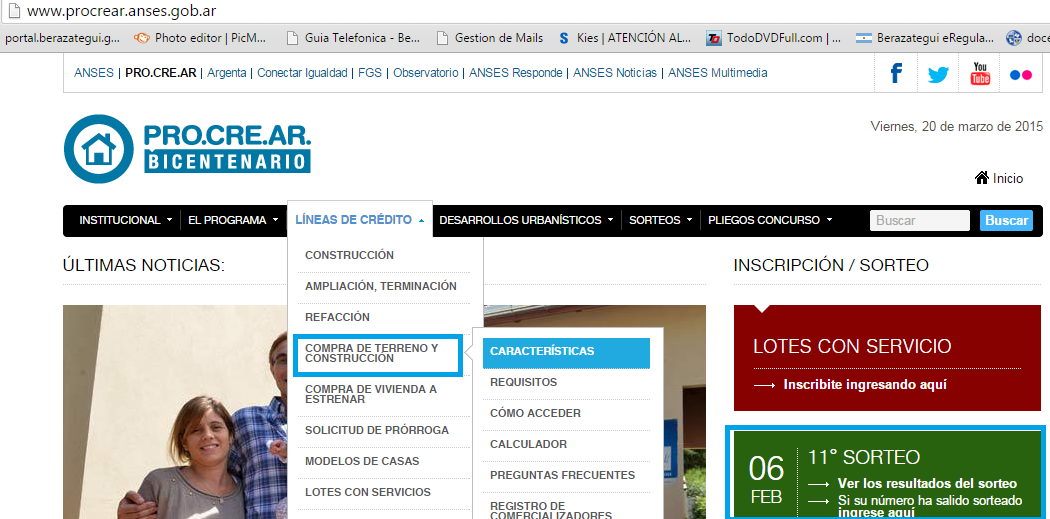This screenshot has height=519, width=1050.
Task: Open CARACTERÍSTICAS submenu item
Action: coord(566,353)
